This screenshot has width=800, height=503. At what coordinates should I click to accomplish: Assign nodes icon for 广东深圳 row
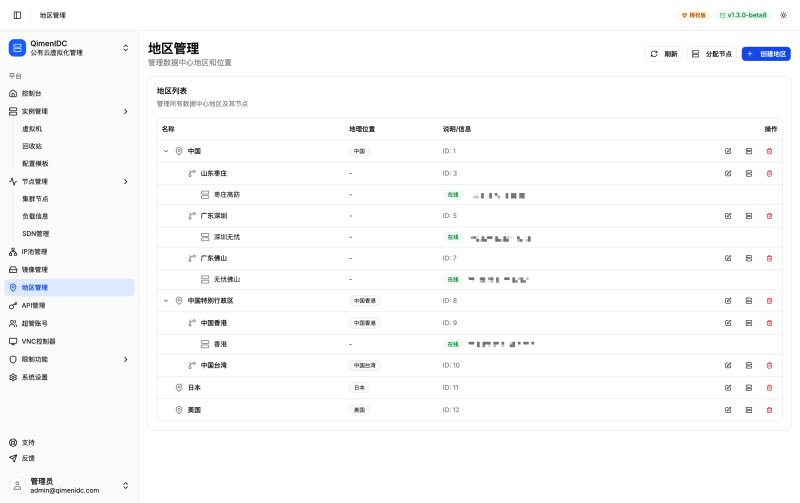point(749,216)
